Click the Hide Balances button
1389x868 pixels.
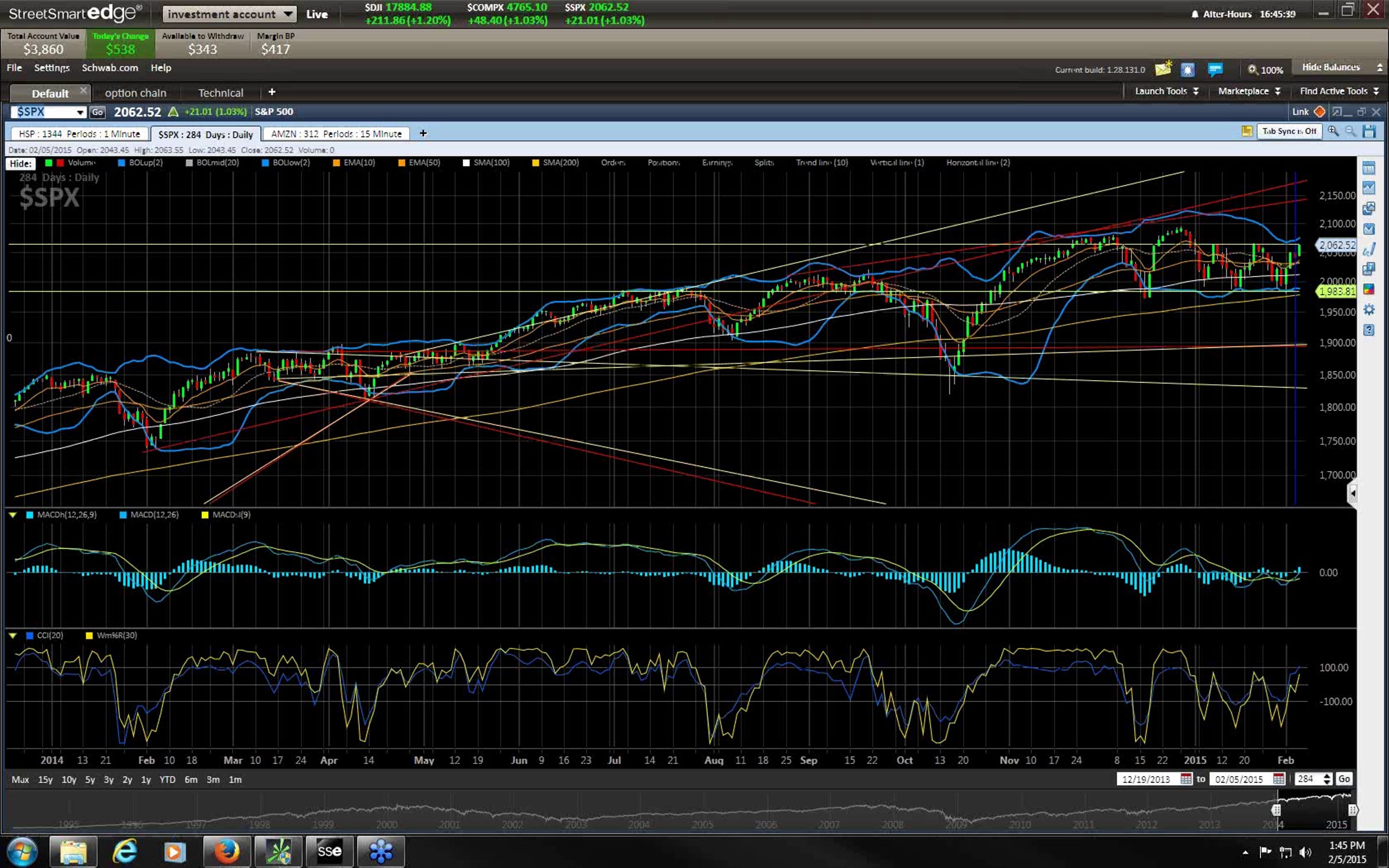[x=1331, y=67]
